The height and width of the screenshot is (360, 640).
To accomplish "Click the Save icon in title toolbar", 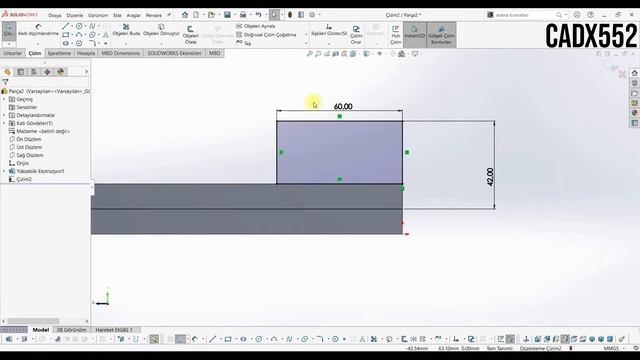I will tap(227, 15).
